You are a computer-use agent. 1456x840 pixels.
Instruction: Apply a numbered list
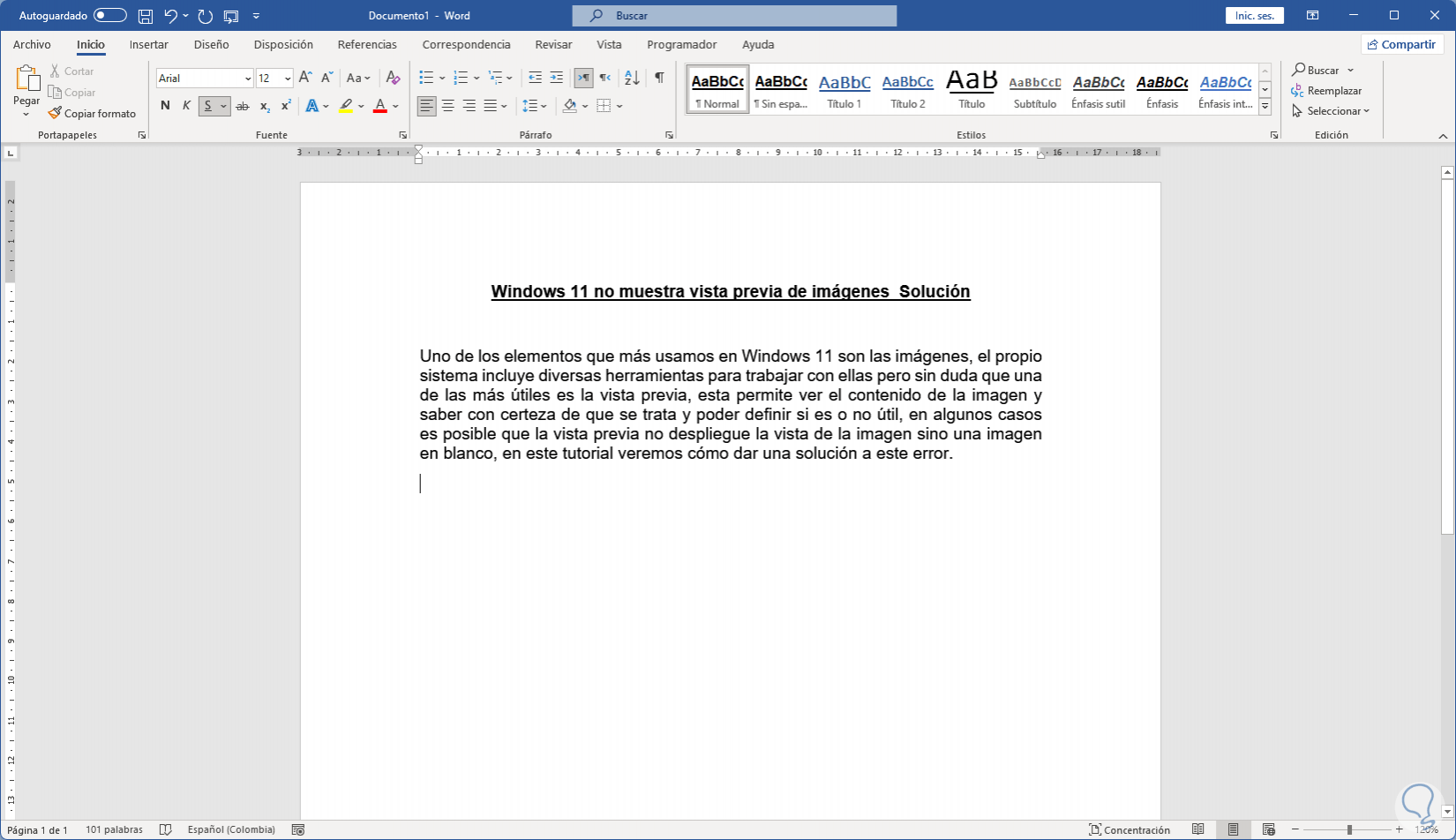click(x=461, y=78)
